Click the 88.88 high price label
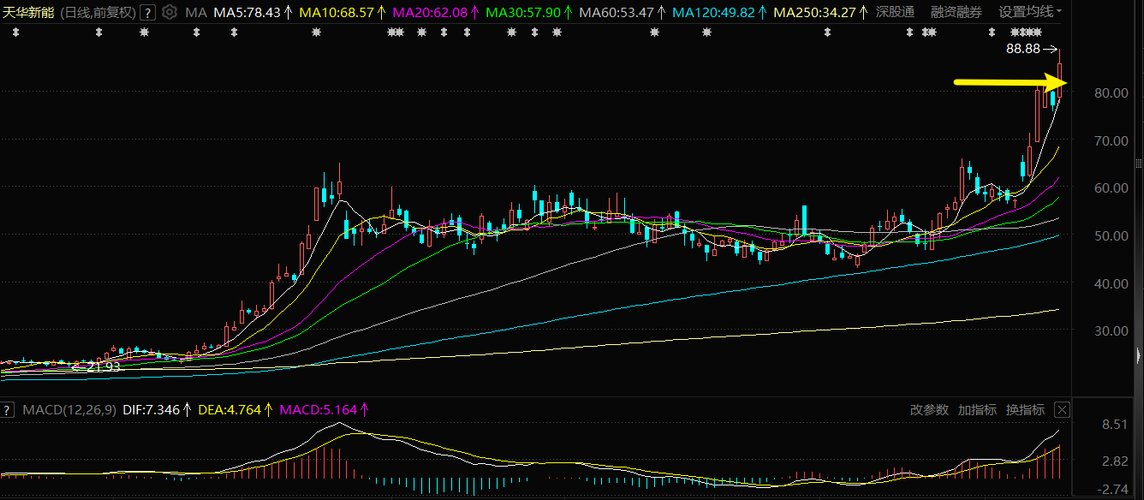The height and width of the screenshot is (500, 1144). [1022, 49]
